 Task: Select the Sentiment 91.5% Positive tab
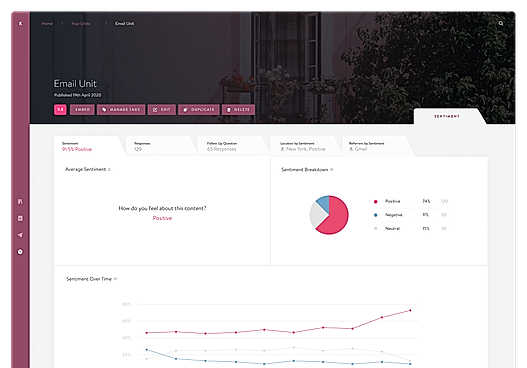pos(88,146)
